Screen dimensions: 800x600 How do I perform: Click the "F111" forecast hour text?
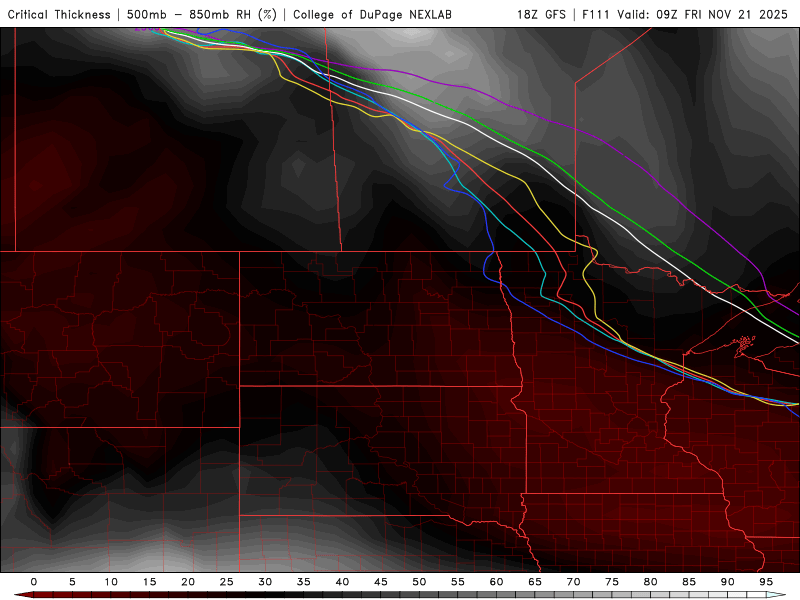coord(597,14)
